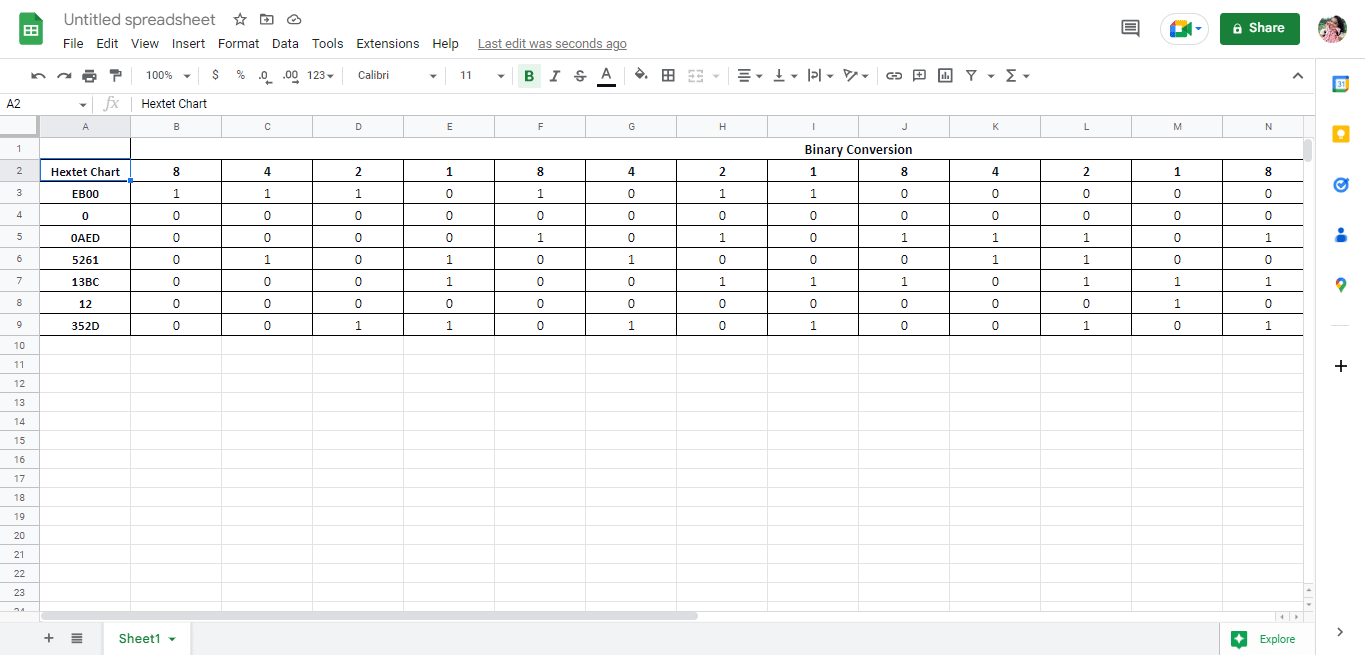Open the zoom 100% dropdown

pos(167,75)
